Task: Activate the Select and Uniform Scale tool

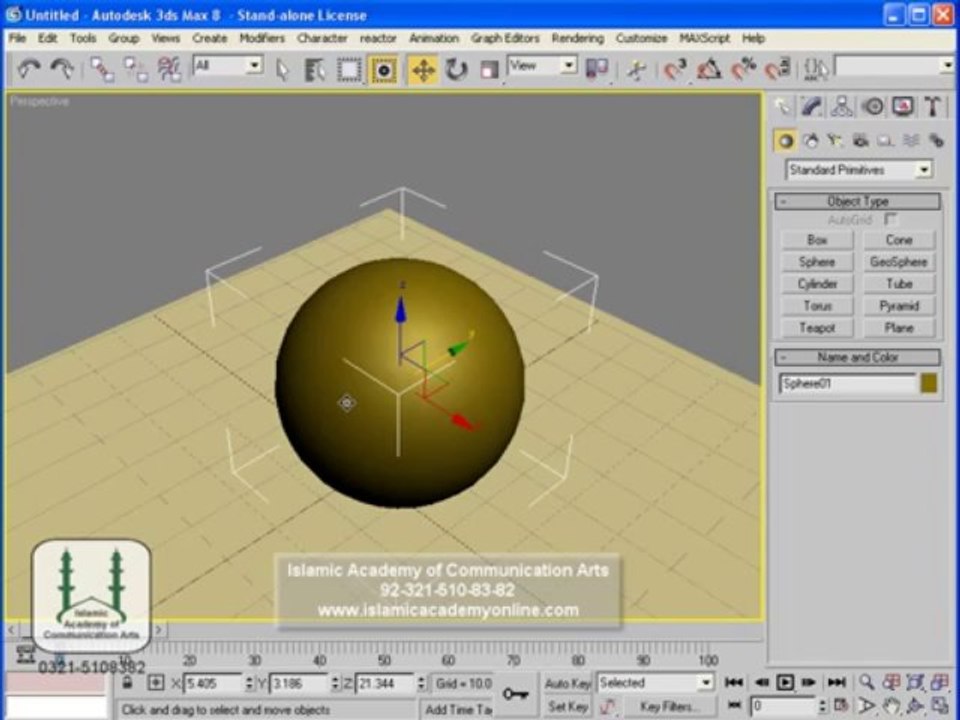Action: pos(489,70)
